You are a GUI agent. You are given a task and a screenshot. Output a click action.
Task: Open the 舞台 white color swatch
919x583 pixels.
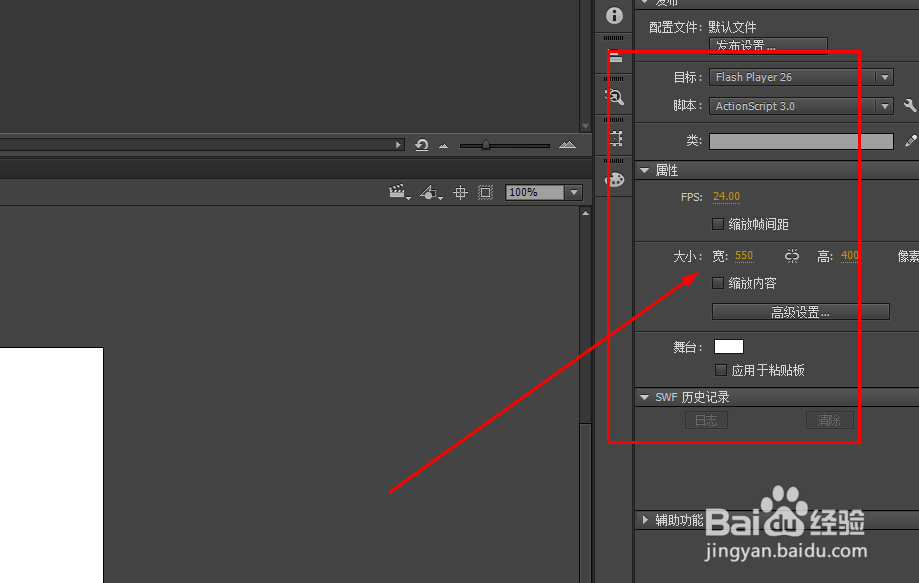[x=729, y=347]
